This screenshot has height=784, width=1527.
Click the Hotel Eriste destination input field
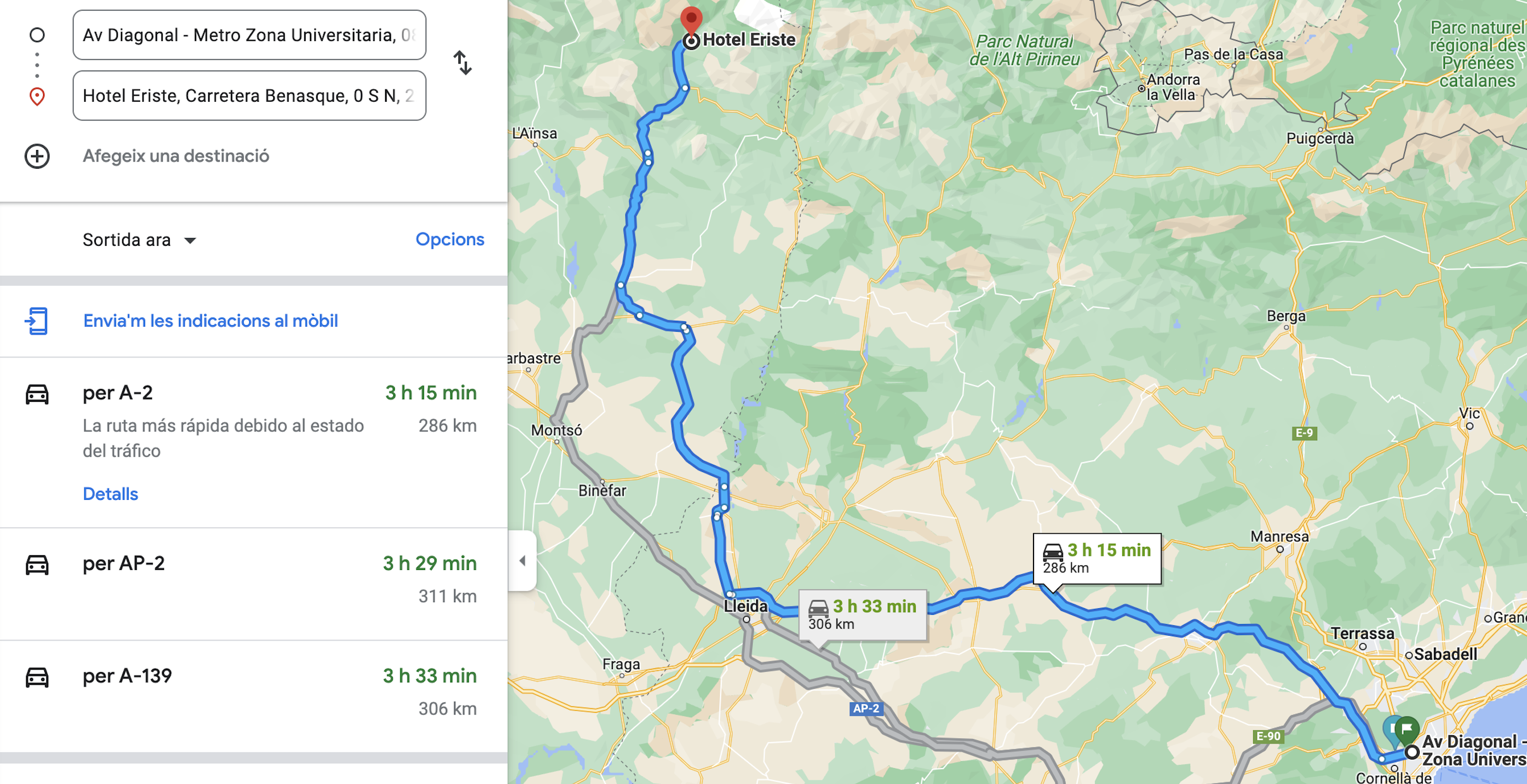click(250, 95)
